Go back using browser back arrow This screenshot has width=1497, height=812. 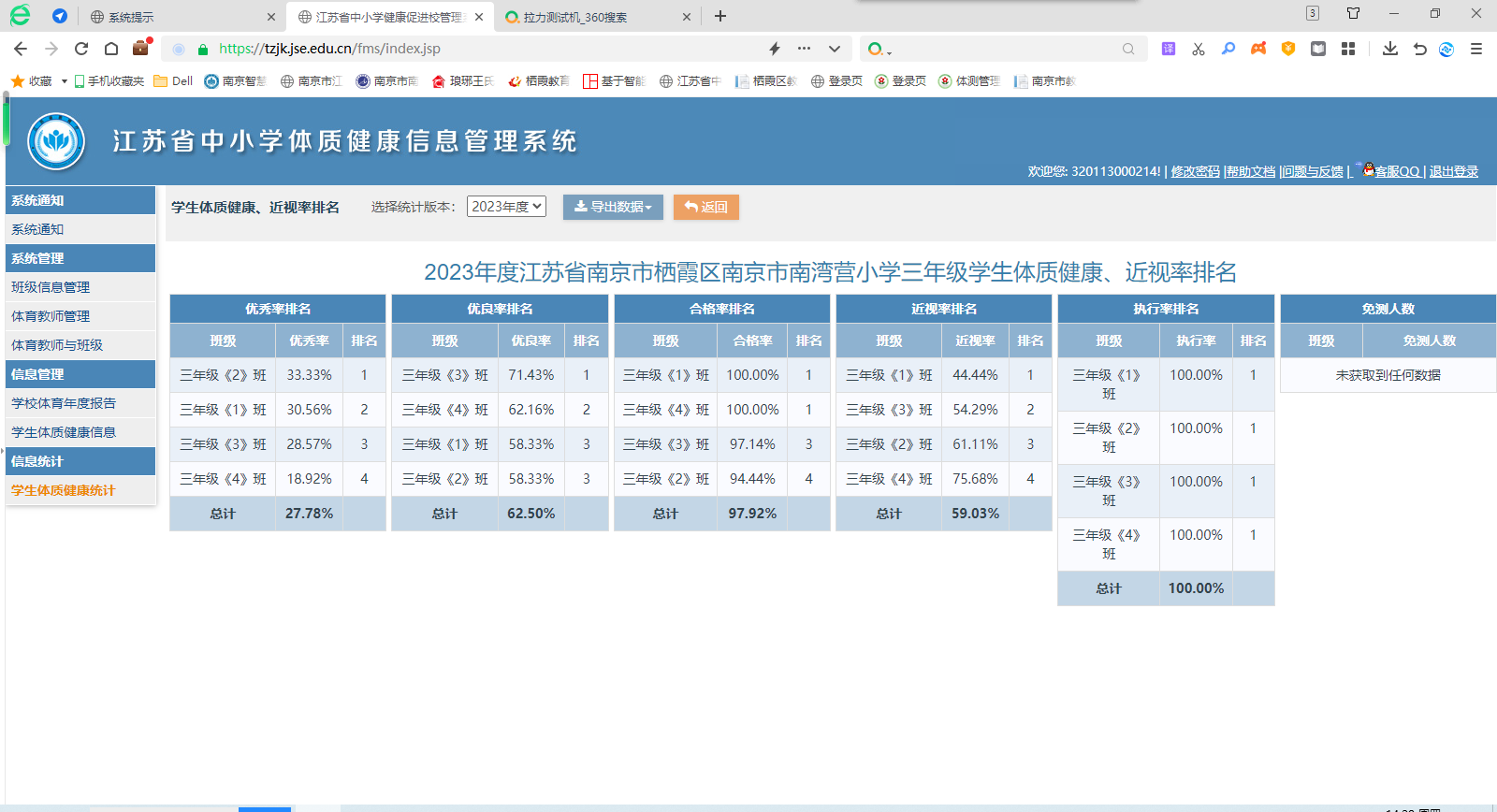click(21, 49)
